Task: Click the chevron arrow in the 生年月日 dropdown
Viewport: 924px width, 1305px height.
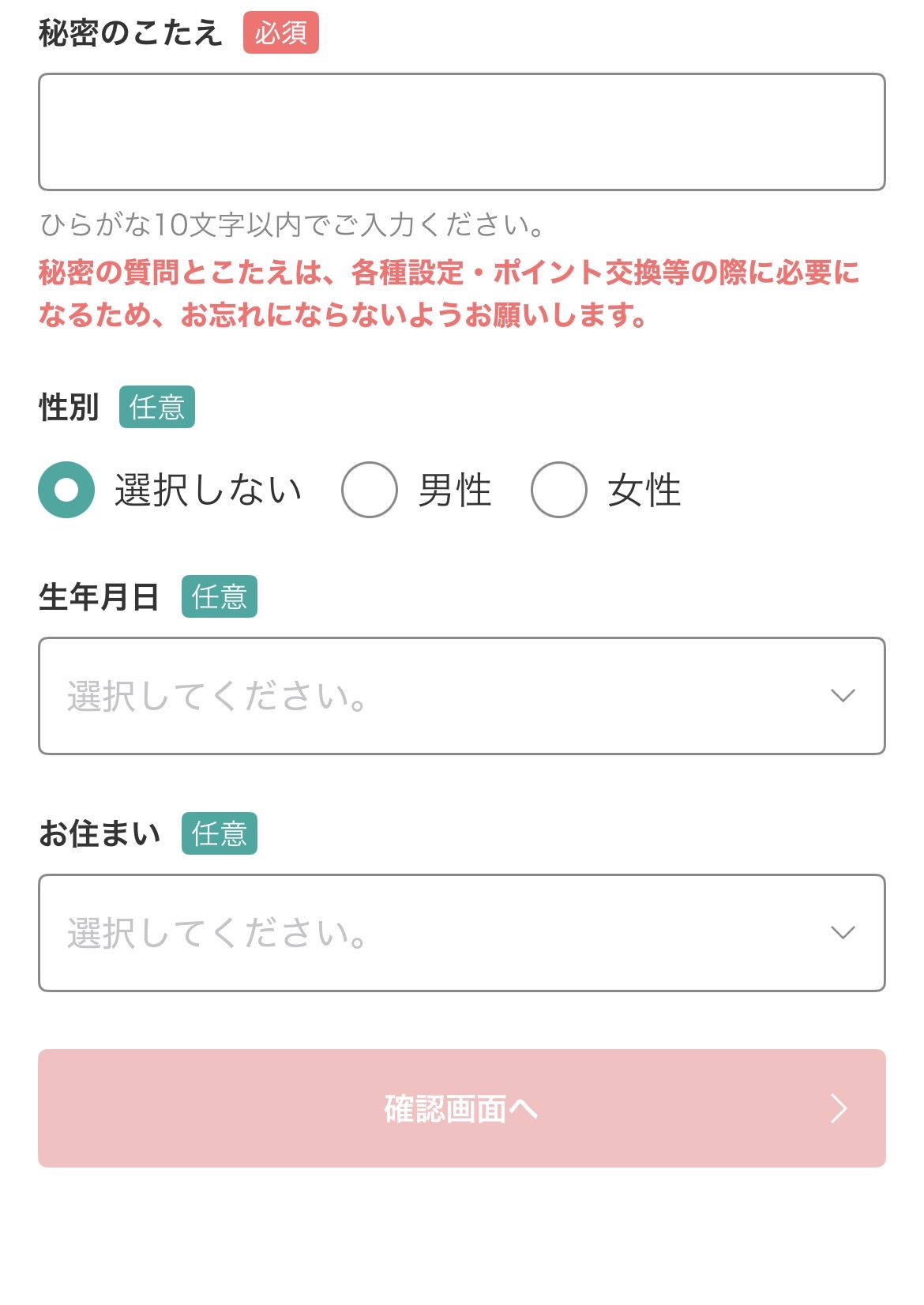Action: 843,696
